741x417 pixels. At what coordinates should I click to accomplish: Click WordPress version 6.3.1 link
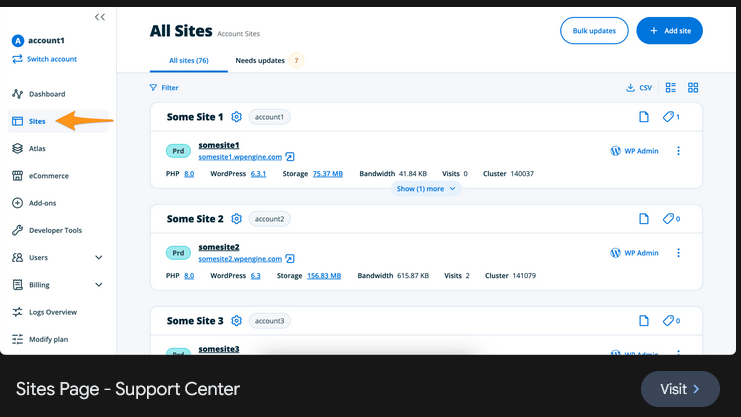(x=258, y=174)
